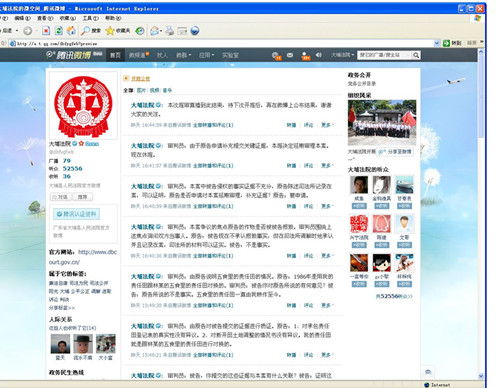The image size is (500, 388).
Task: Click the IE History icon
Action: click(140, 31)
